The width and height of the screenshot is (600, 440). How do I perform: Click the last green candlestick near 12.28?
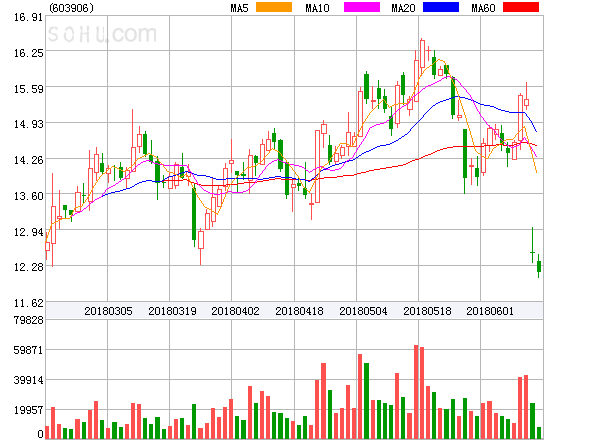[x=539, y=266]
